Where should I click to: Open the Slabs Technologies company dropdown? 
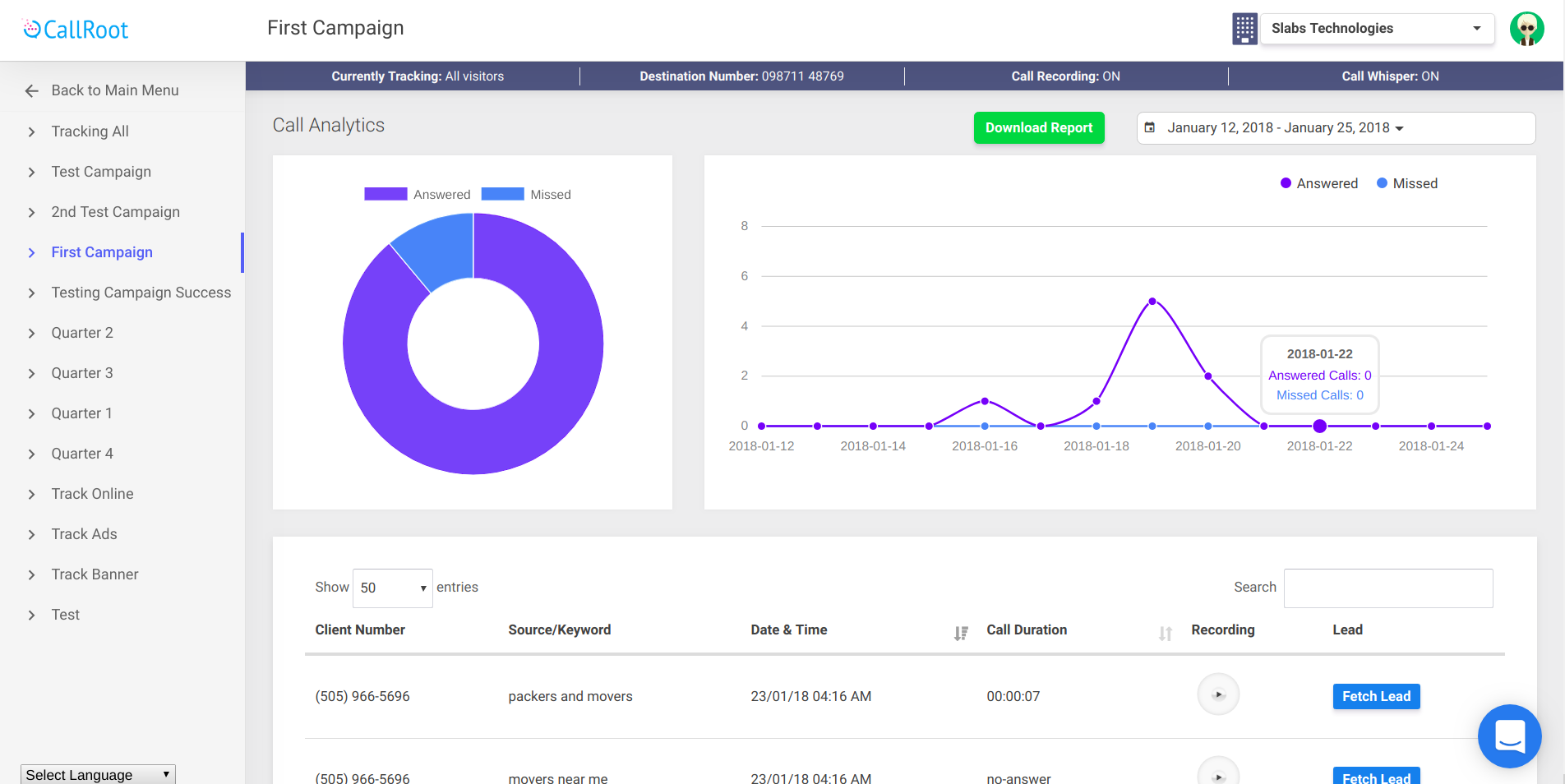click(1377, 29)
